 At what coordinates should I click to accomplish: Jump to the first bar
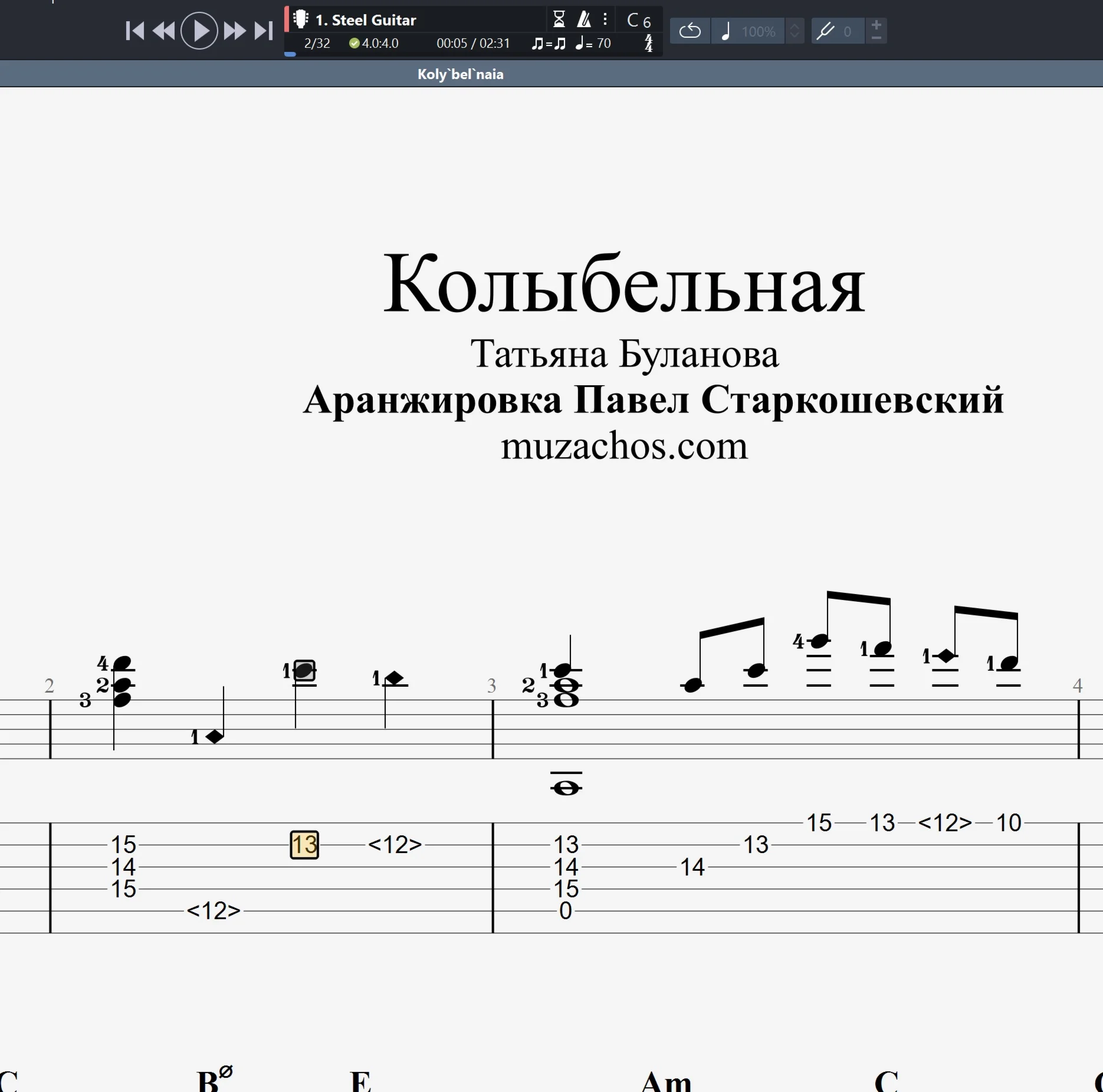(134, 31)
